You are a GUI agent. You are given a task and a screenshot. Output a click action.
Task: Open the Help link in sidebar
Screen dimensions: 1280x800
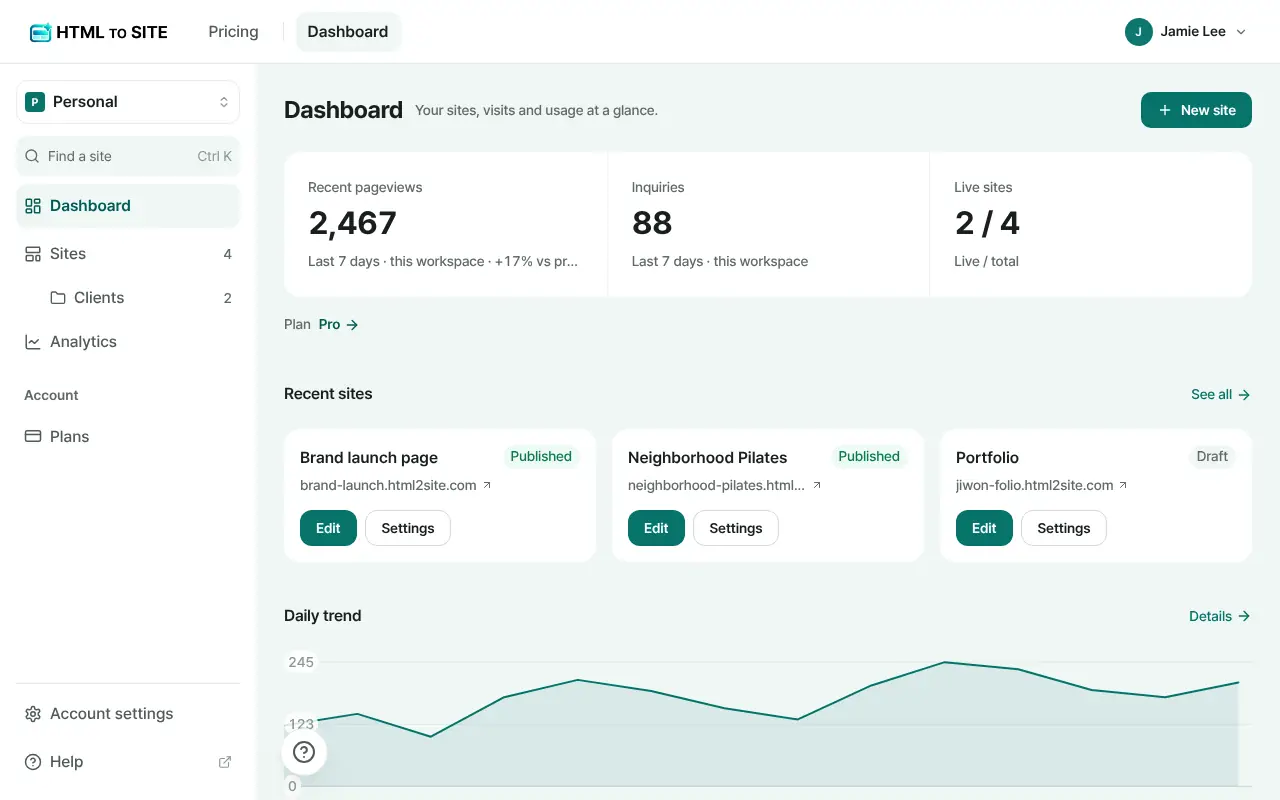pos(128,762)
